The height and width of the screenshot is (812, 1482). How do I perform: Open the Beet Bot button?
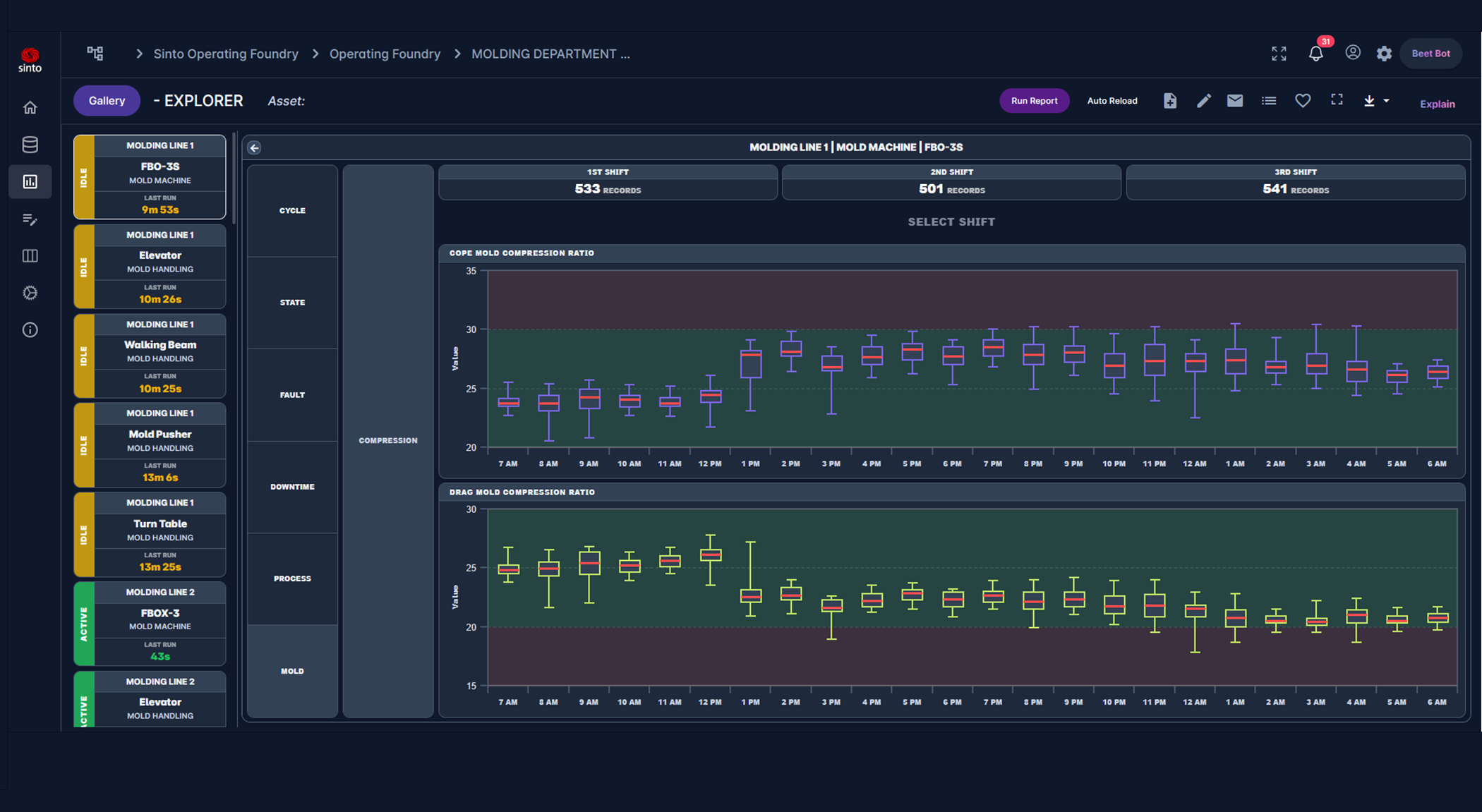(1430, 54)
